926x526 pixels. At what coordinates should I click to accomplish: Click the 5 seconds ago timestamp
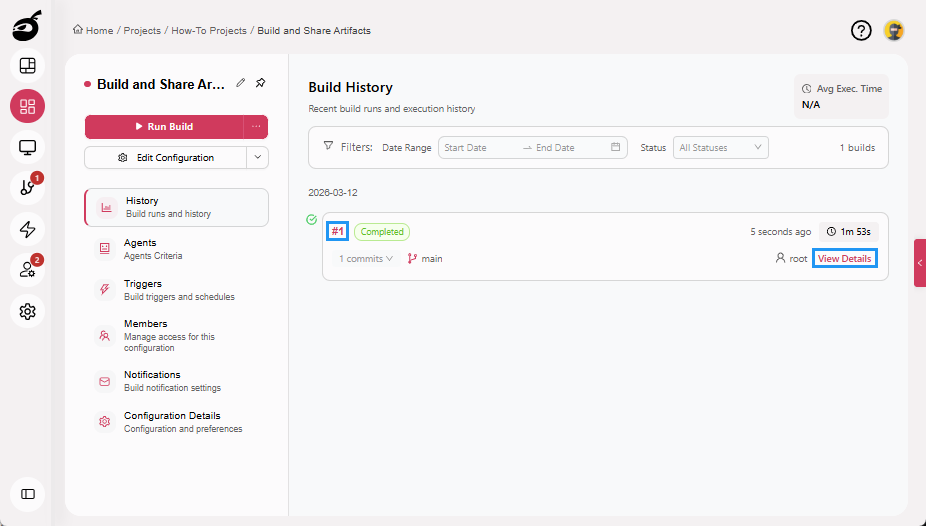(x=781, y=231)
